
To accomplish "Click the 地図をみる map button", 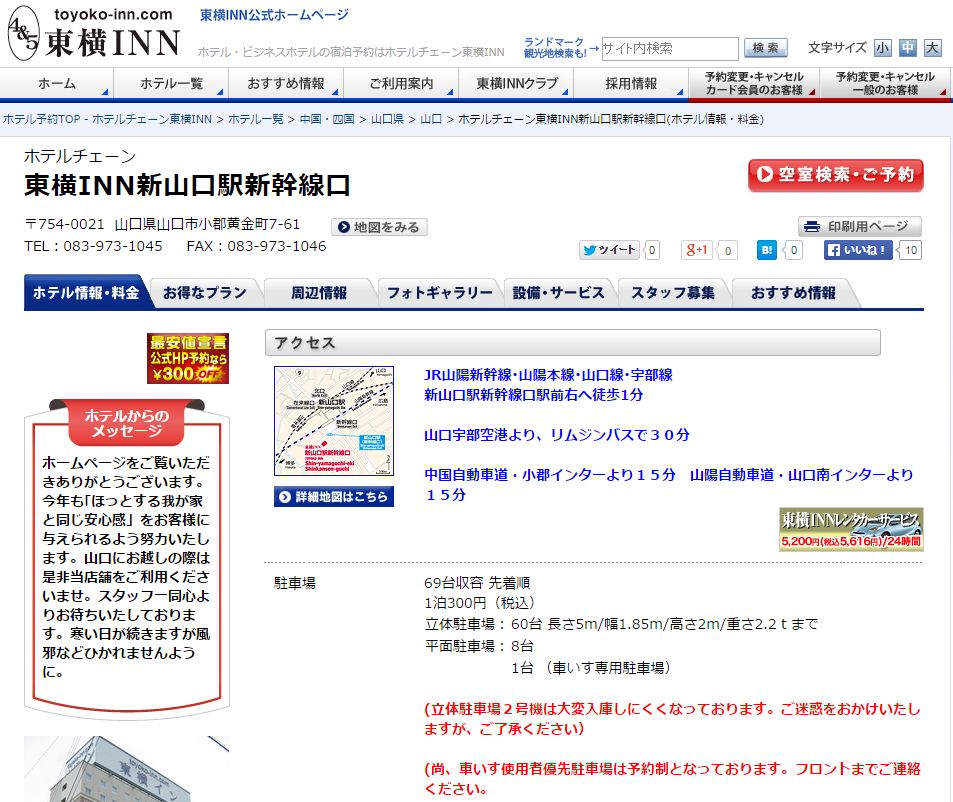I will [x=379, y=227].
